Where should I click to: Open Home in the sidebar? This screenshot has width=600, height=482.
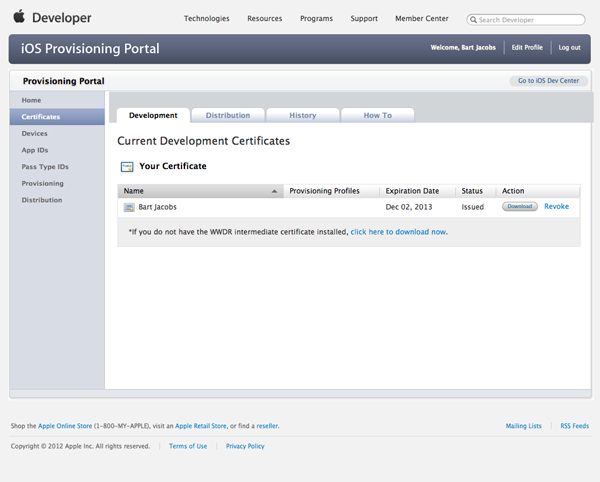(x=57, y=100)
